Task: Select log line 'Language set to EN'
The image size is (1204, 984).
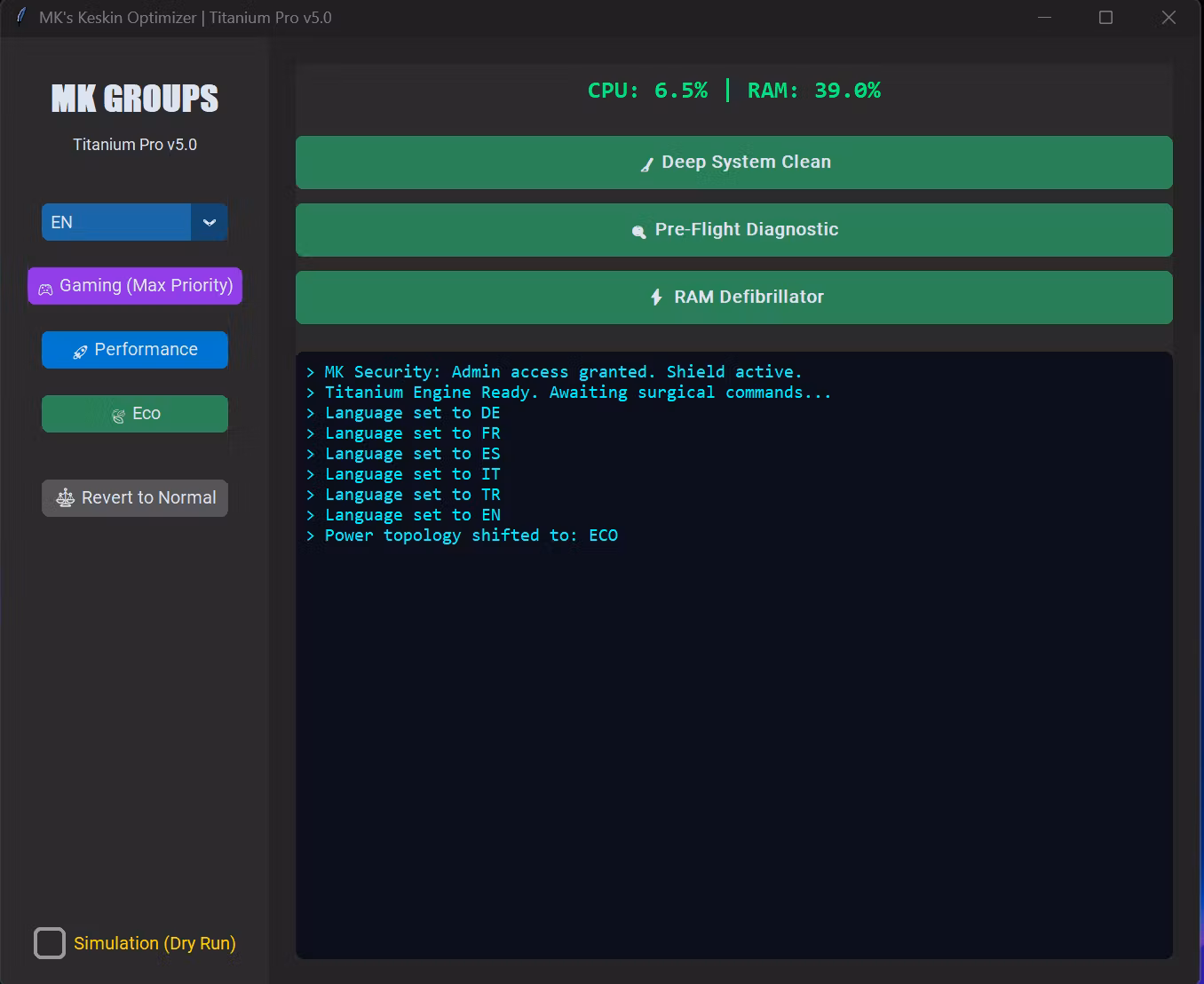Action: pos(403,515)
